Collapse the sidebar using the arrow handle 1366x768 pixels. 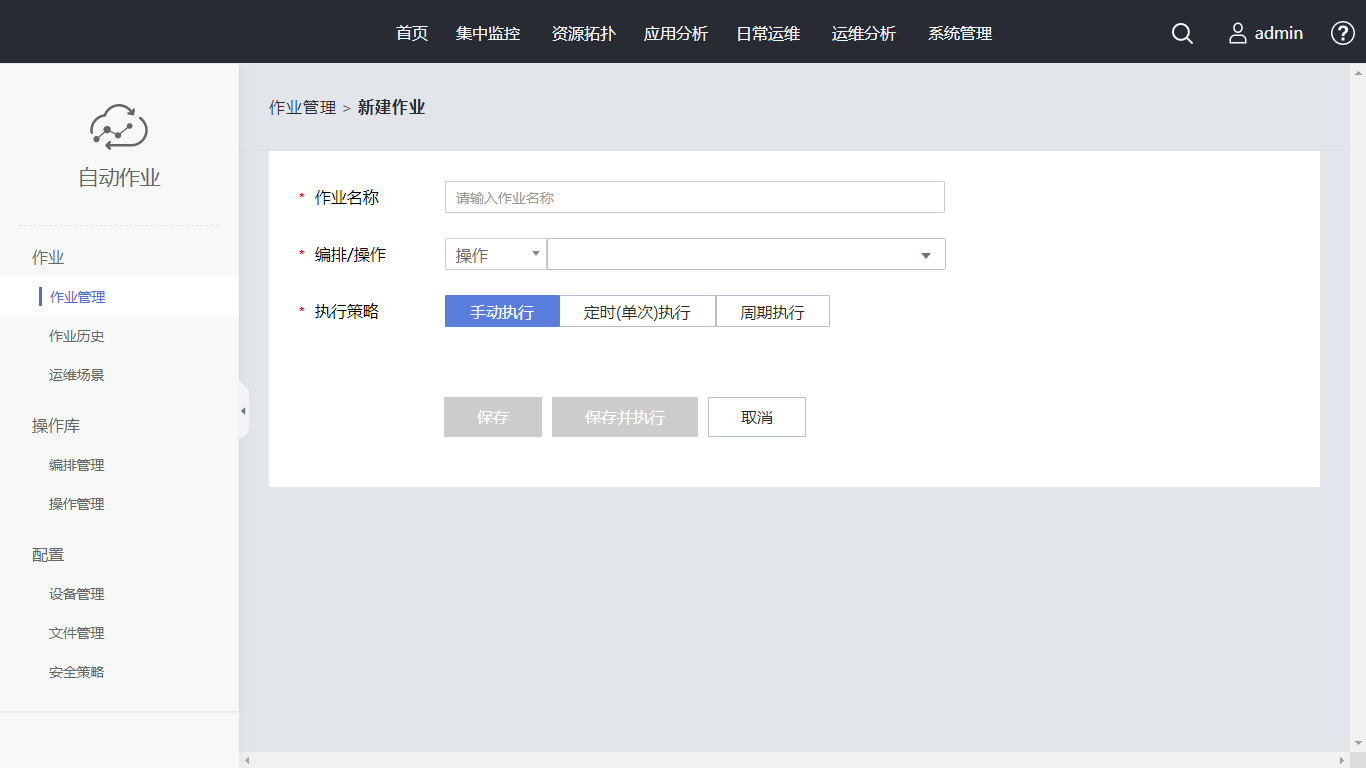[x=243, y=411]
